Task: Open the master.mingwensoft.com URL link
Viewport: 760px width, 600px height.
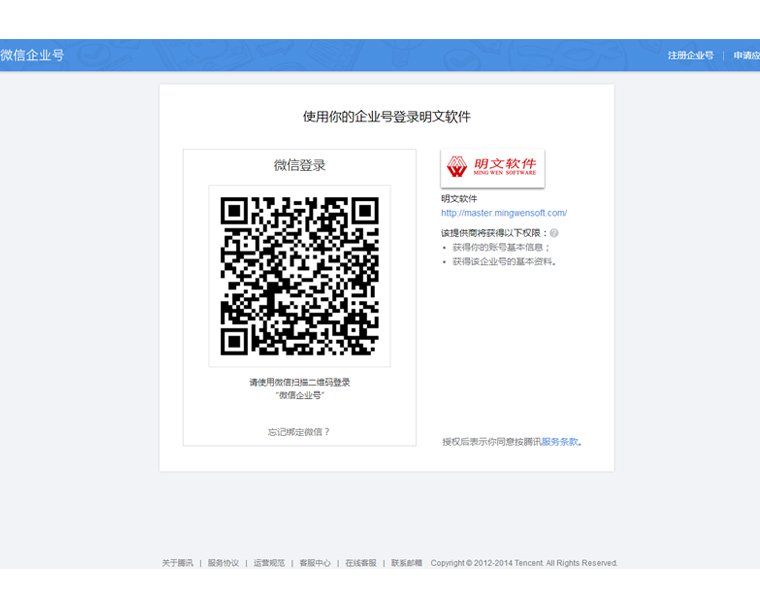Action: click(x=504, y=213)
